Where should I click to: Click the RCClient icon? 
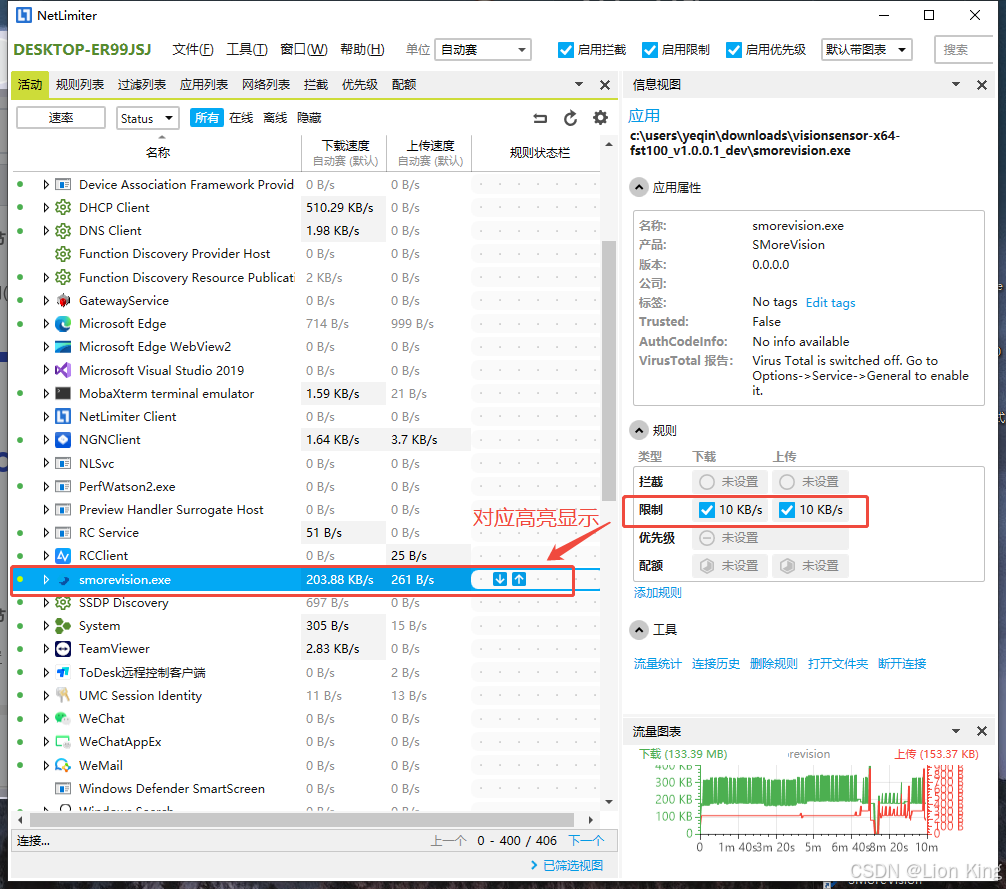(x=63, y=556)
